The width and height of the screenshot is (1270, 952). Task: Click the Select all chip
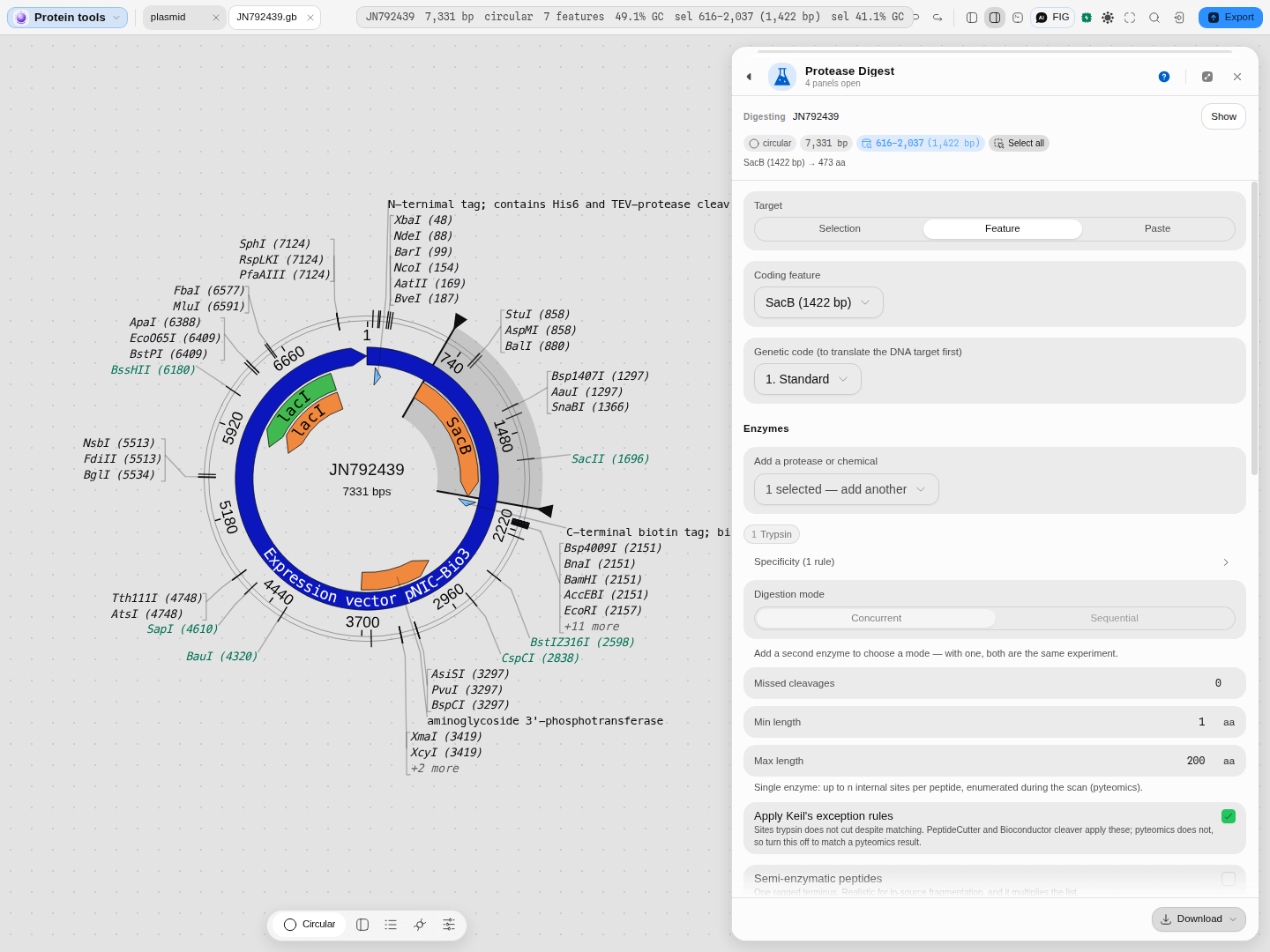[x=1019, y=144]
